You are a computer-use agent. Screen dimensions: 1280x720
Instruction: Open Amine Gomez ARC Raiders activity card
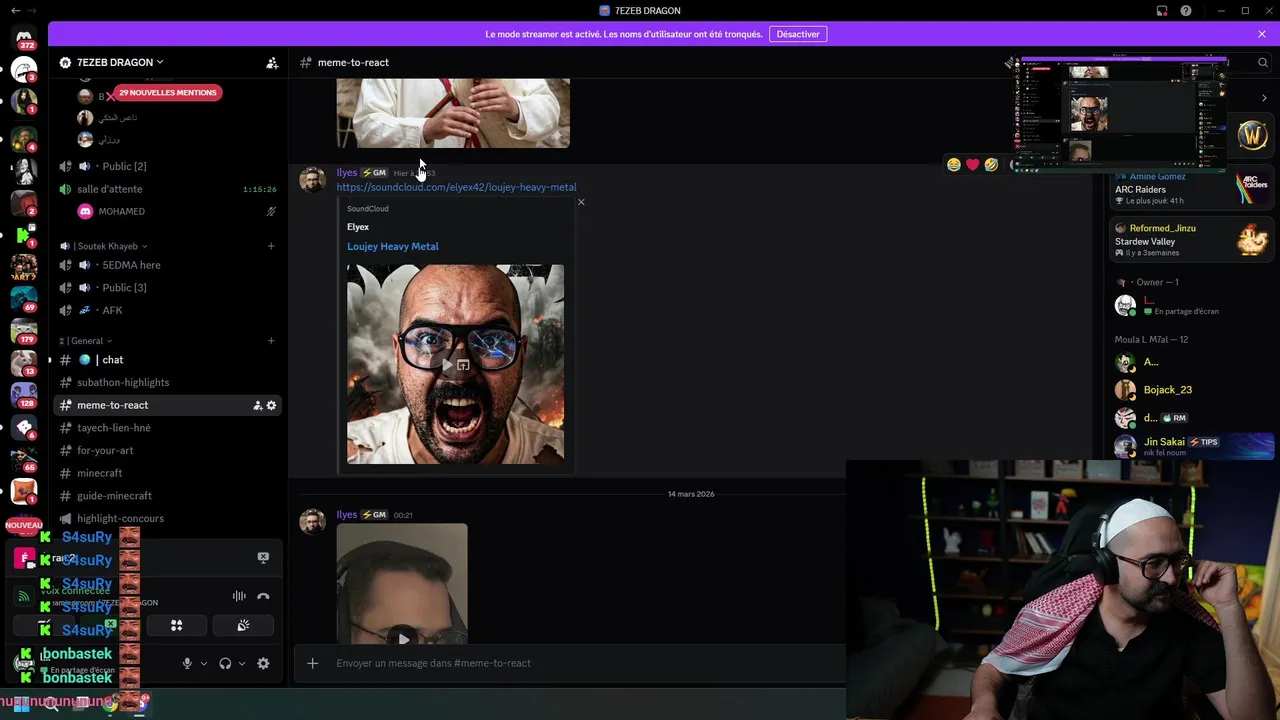point(1192,188)
